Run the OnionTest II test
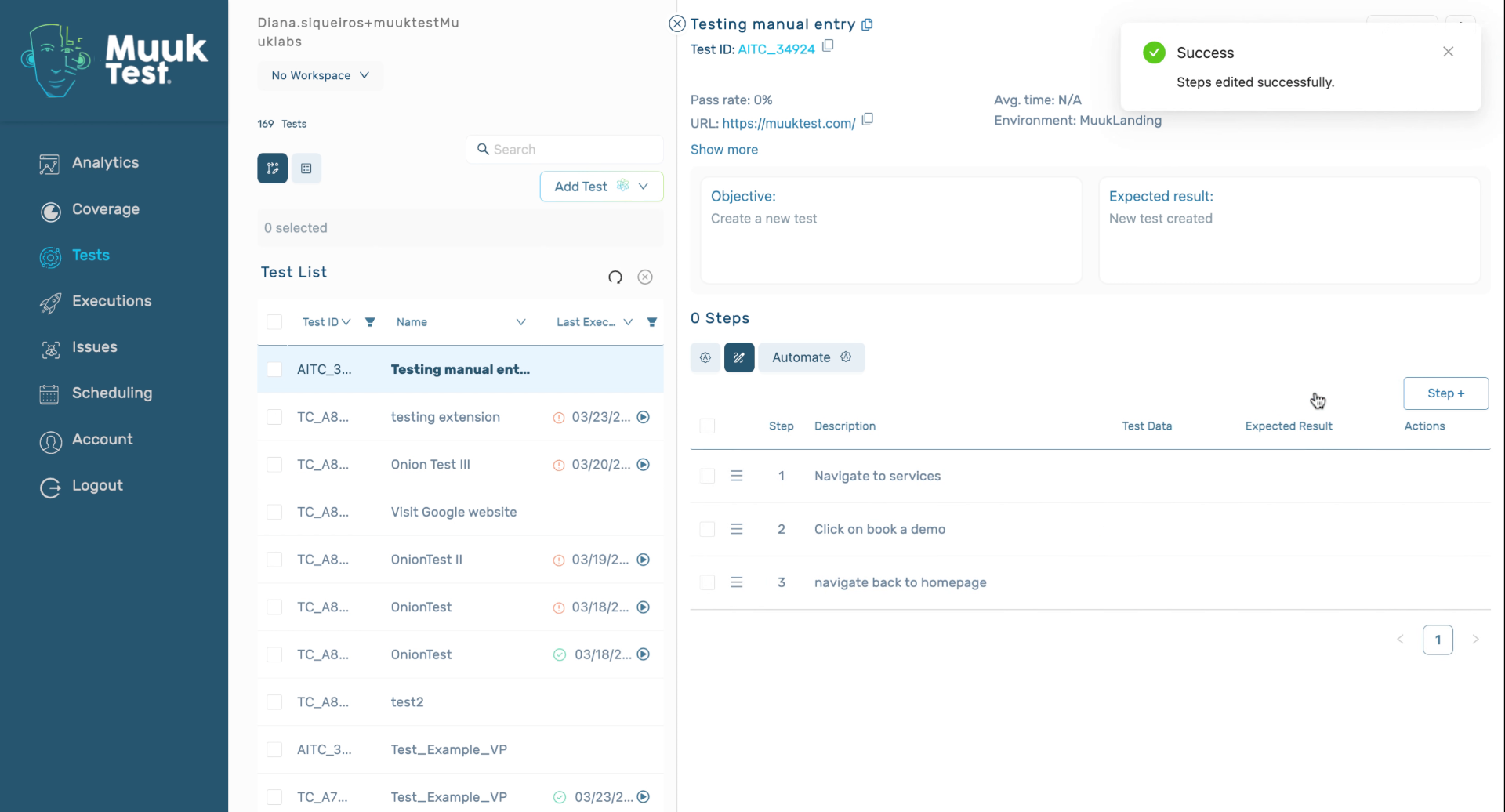Image resolution: width=1505 pixels, height=812 pixels. click(644, 560)
